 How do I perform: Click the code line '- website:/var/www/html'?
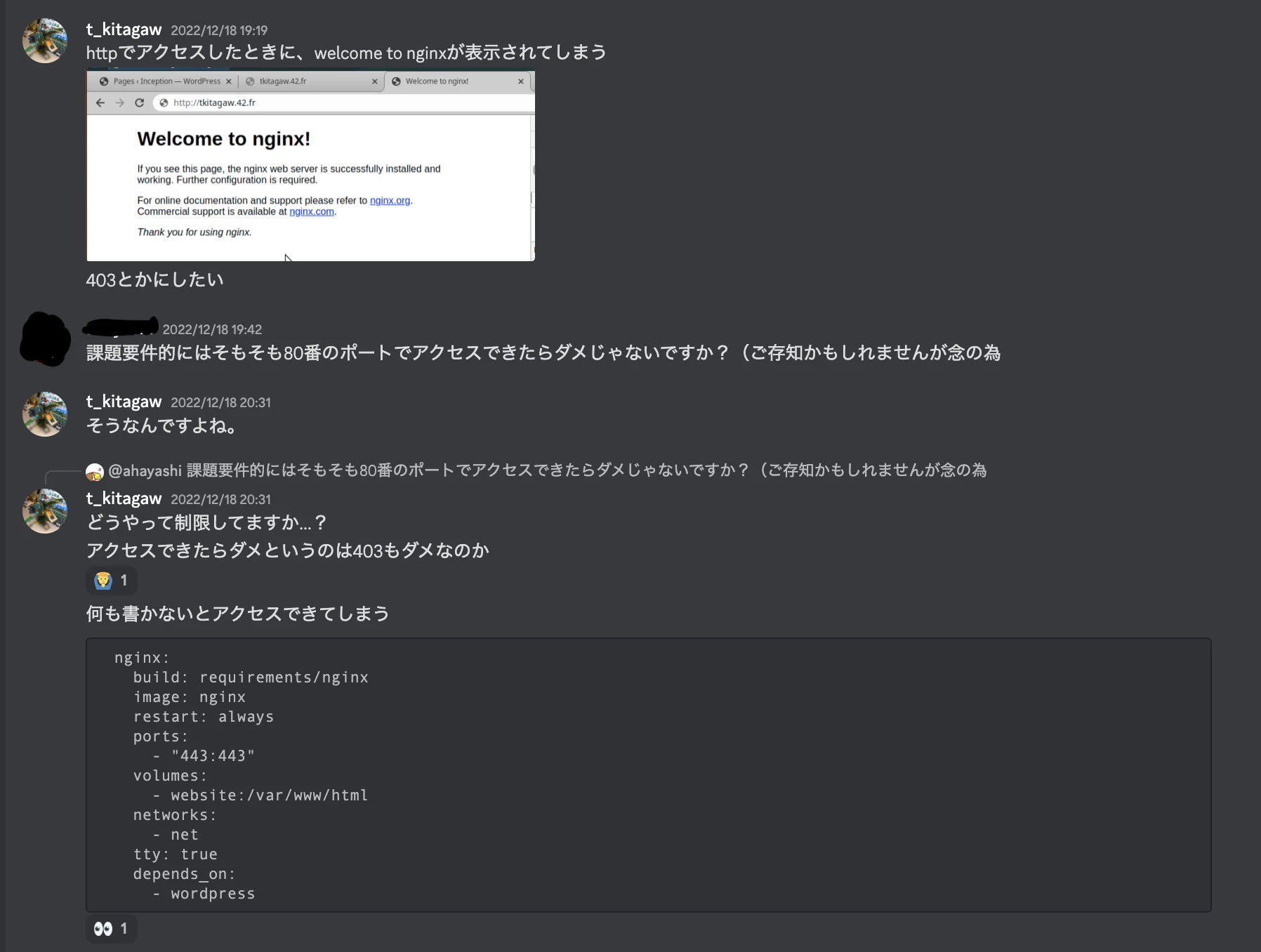point(260,795)
